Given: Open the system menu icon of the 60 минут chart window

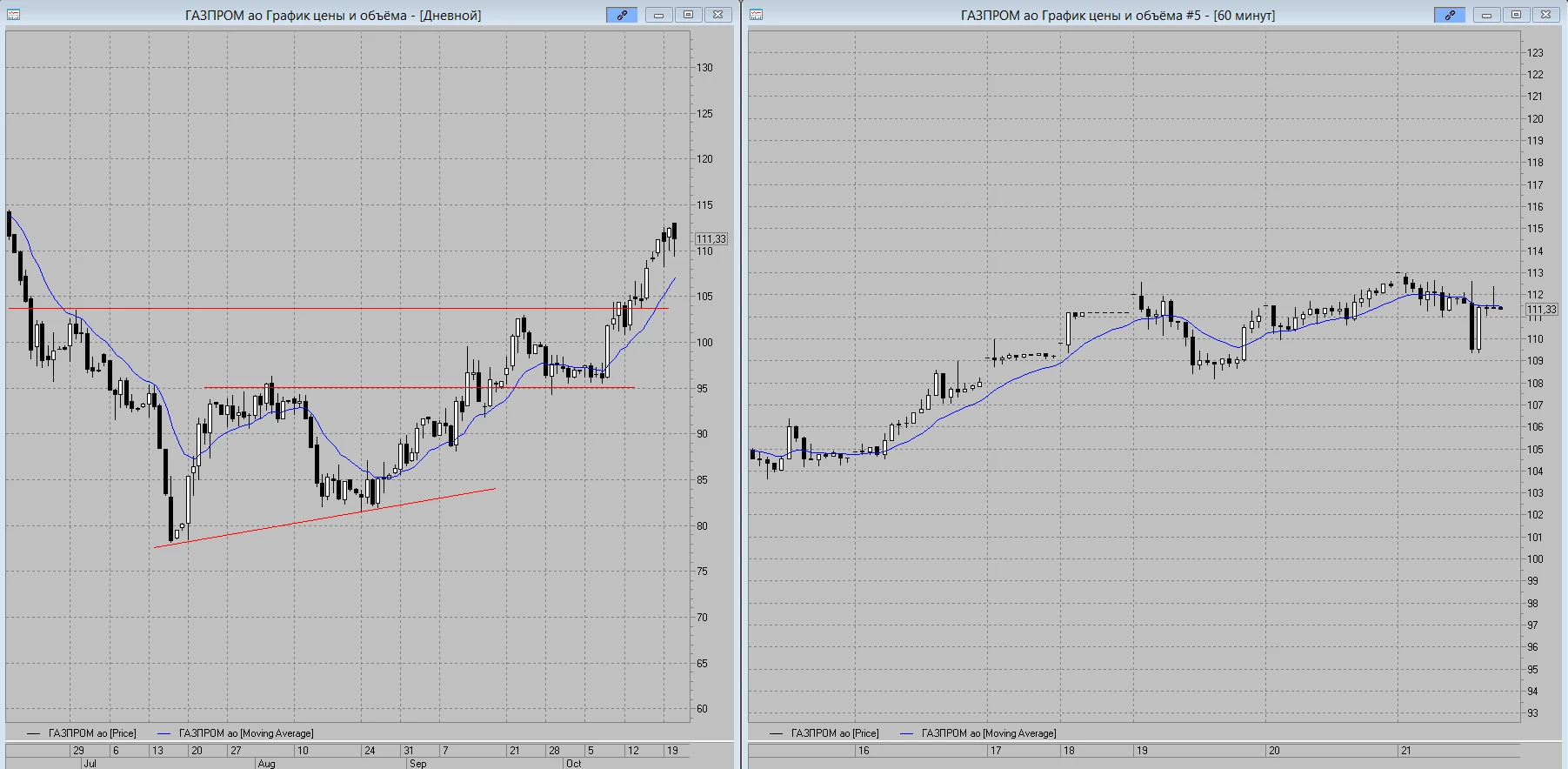Looking at the screenshot, I should [x=756, y=15].
